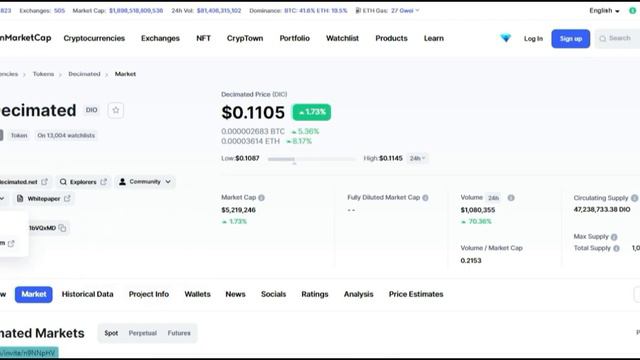Click the Decimated breadcrumb
The width and height of the screenshot is (640, 360).
pyautogui.click(x=84, y=74)
